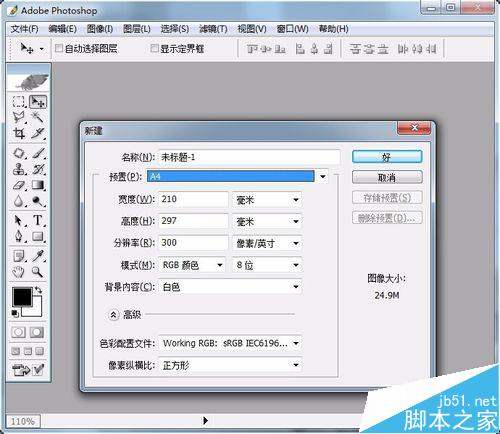Select the Hand tool
This screenshot has width=500, height=434.
19,272
